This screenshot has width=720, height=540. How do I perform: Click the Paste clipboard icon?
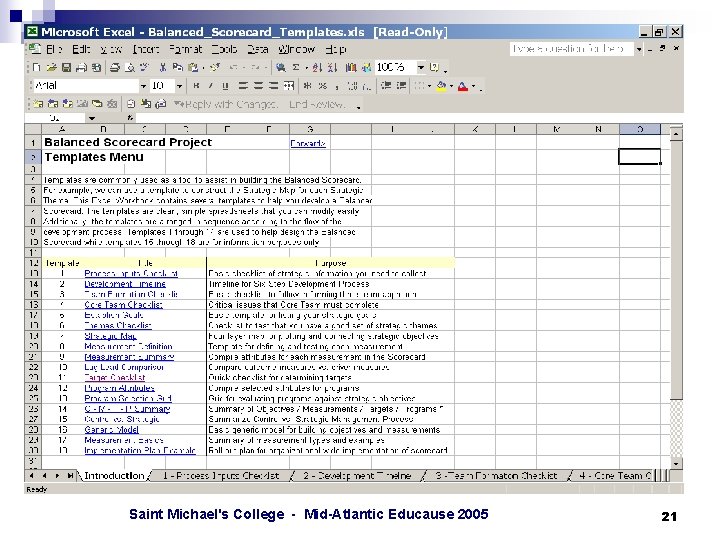point(193,68)
